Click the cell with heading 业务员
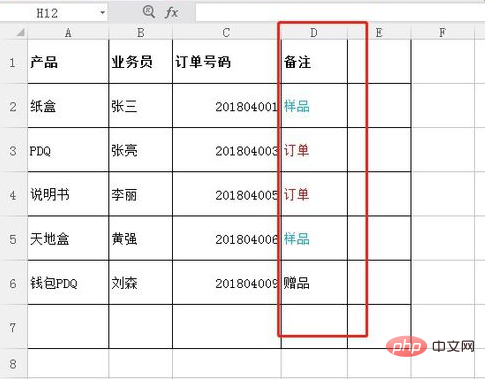 (x=141, y=62)
